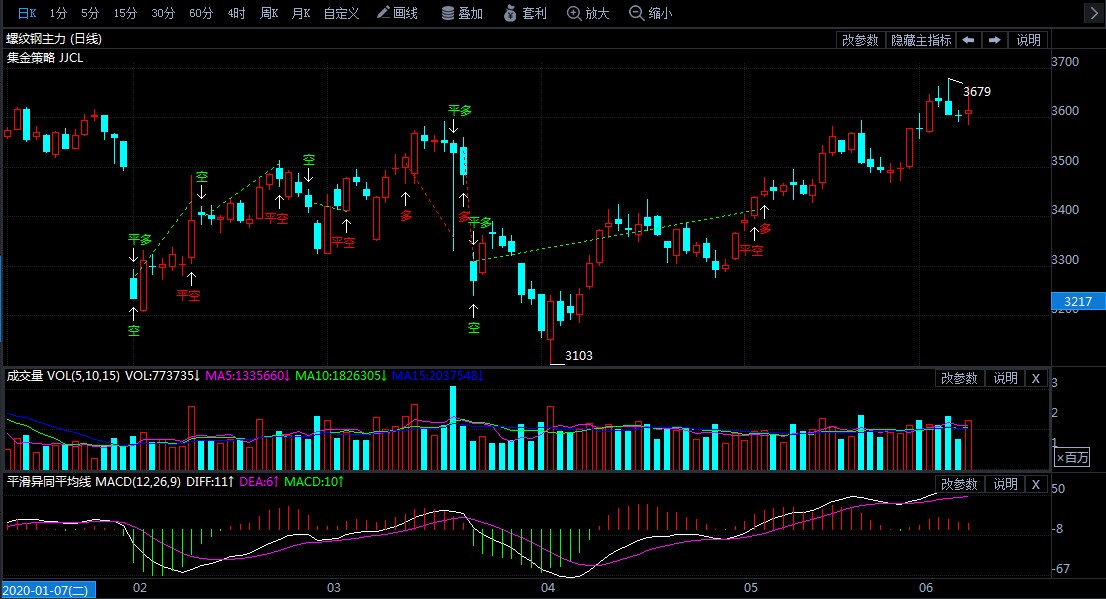This screenshot has height=599, width=1106.
Task: Click the blue 3217 price tag
Action: point(1077,300)
